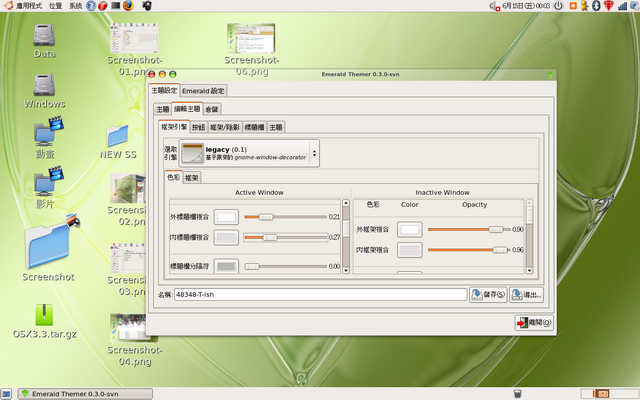
Task: Click Inactive Window list scroll-down arrow
Action: coord(529,270)
